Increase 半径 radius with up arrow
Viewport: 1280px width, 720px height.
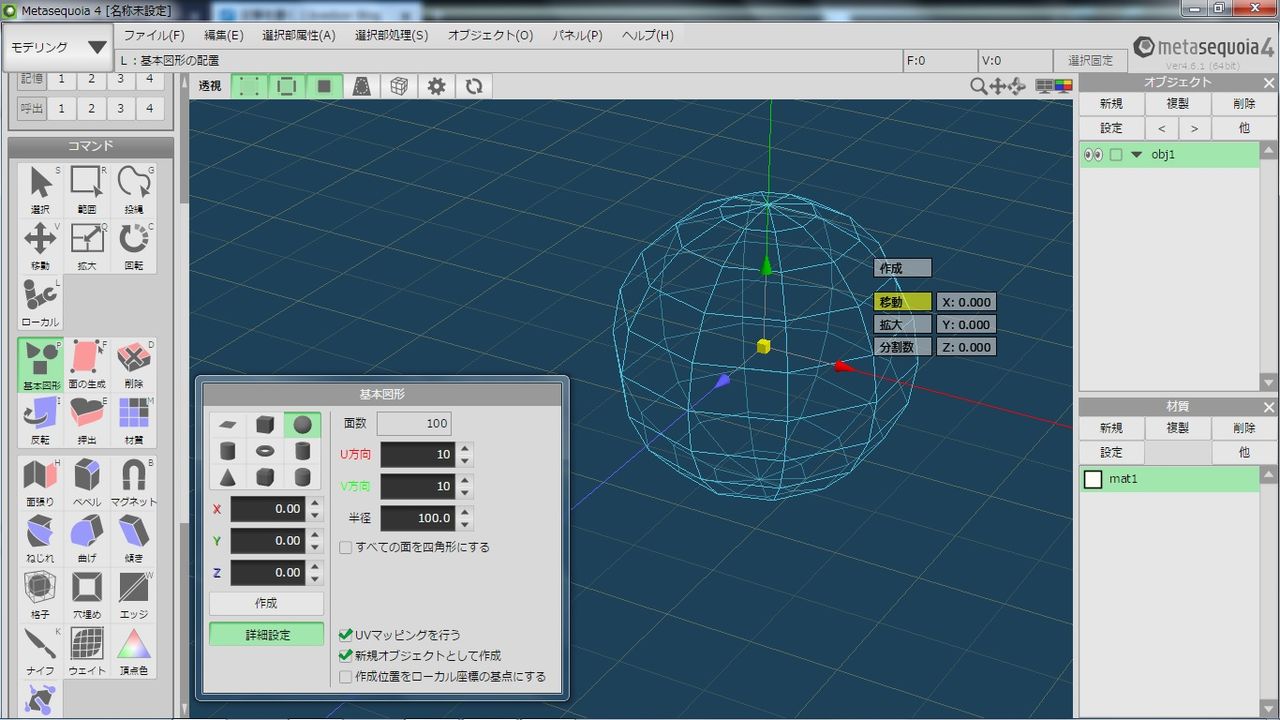point(465,512)
